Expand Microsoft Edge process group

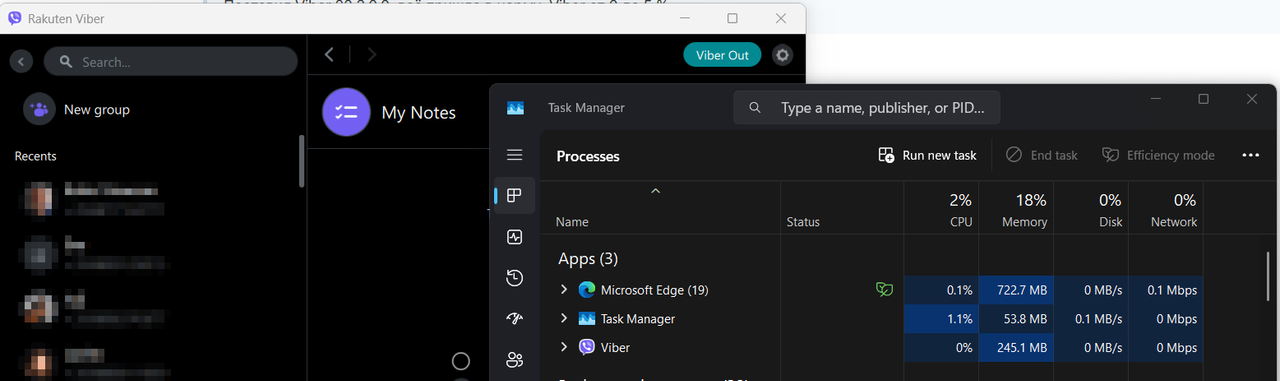click(564, 290)
